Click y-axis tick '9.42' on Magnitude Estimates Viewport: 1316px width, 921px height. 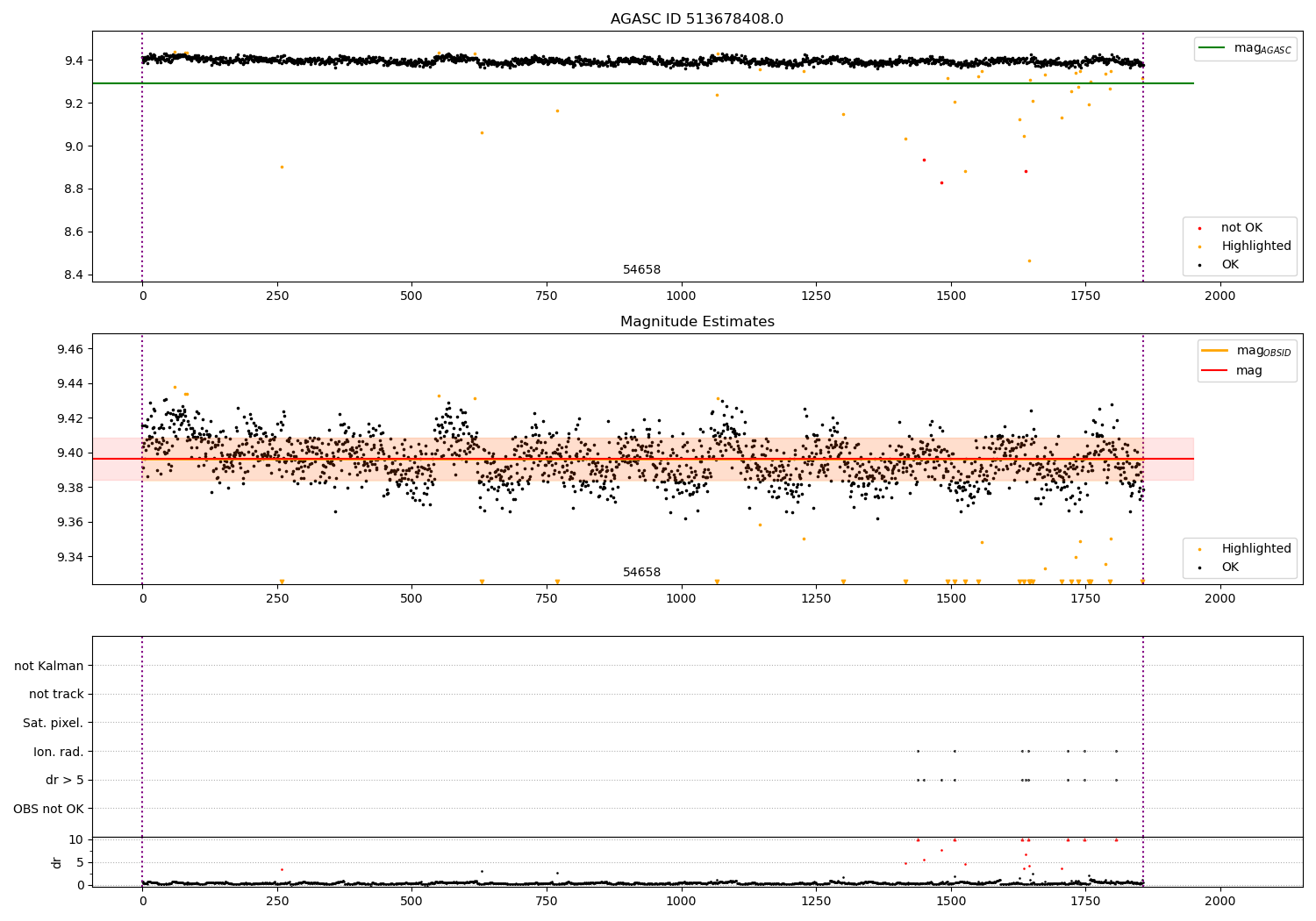70,418
